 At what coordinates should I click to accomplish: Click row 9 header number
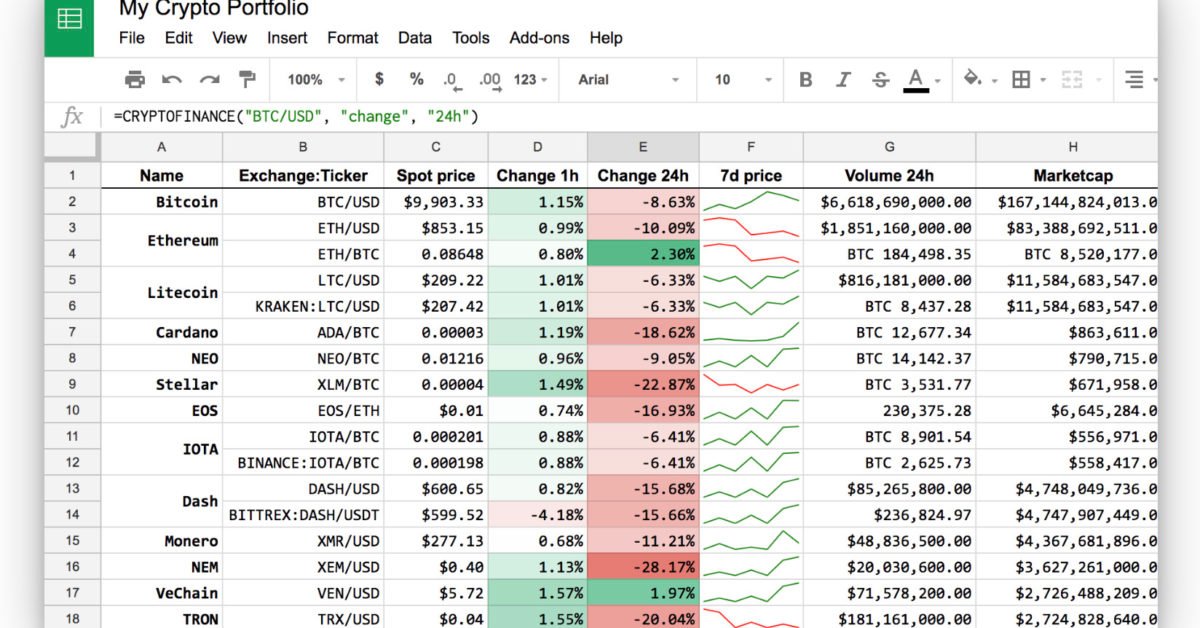tap(72, 384)
